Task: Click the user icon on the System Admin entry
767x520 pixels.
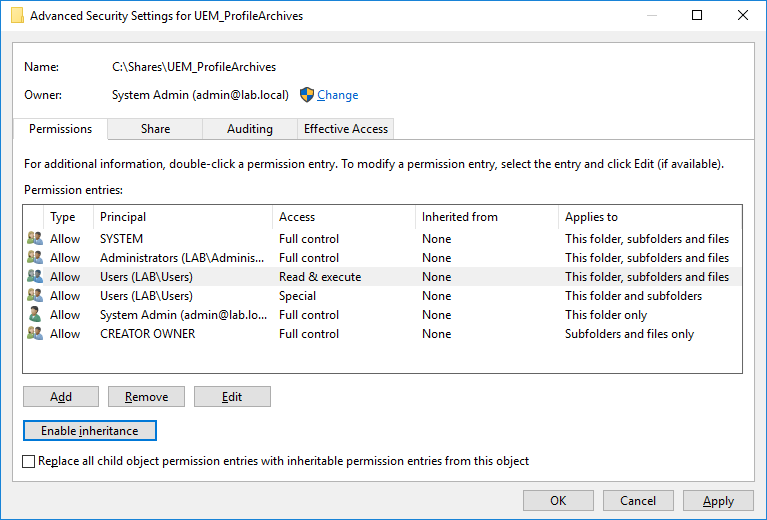Action: (x=35, y=315)
